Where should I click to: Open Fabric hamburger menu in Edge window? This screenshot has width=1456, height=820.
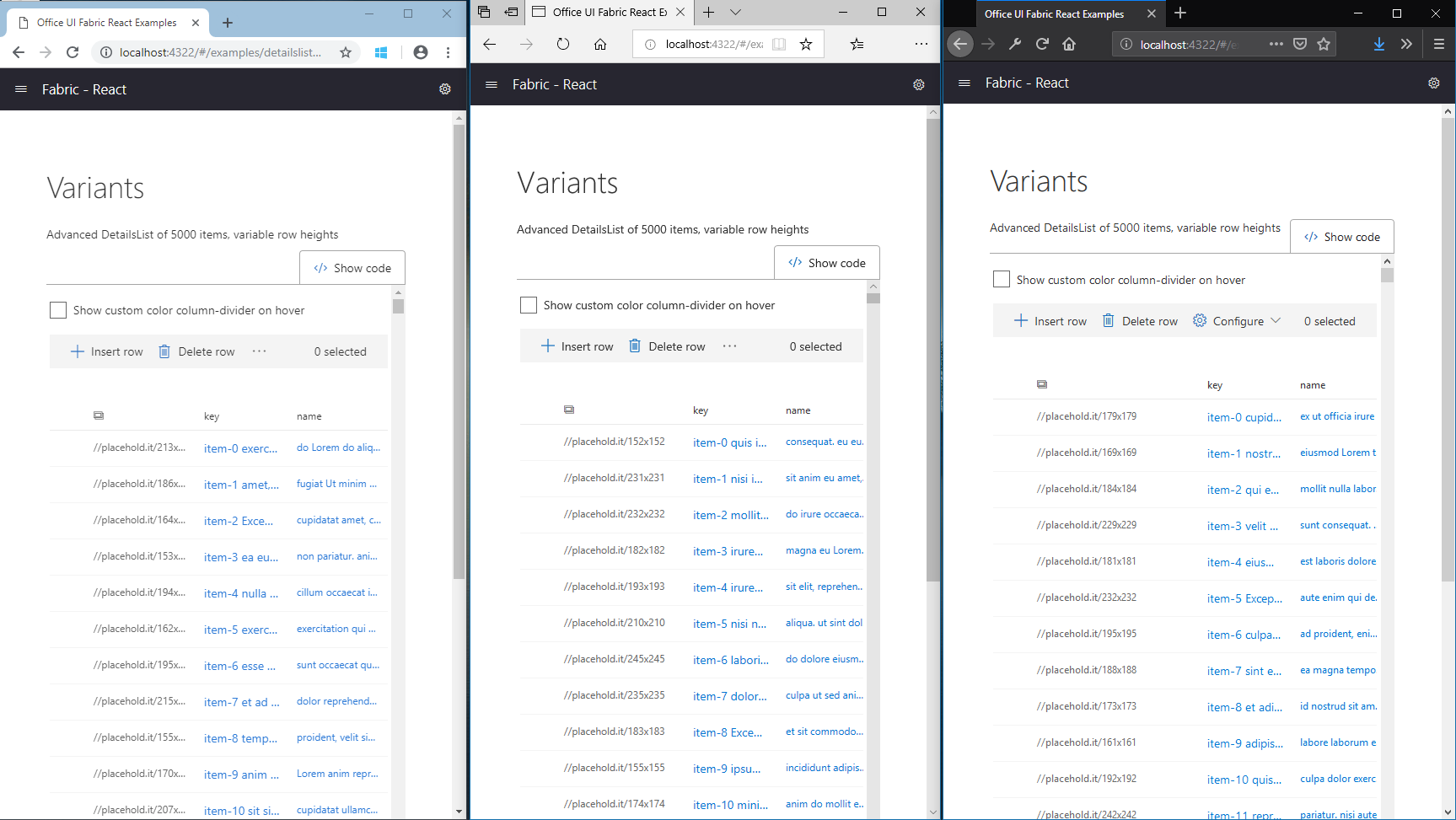coord(492,84)
